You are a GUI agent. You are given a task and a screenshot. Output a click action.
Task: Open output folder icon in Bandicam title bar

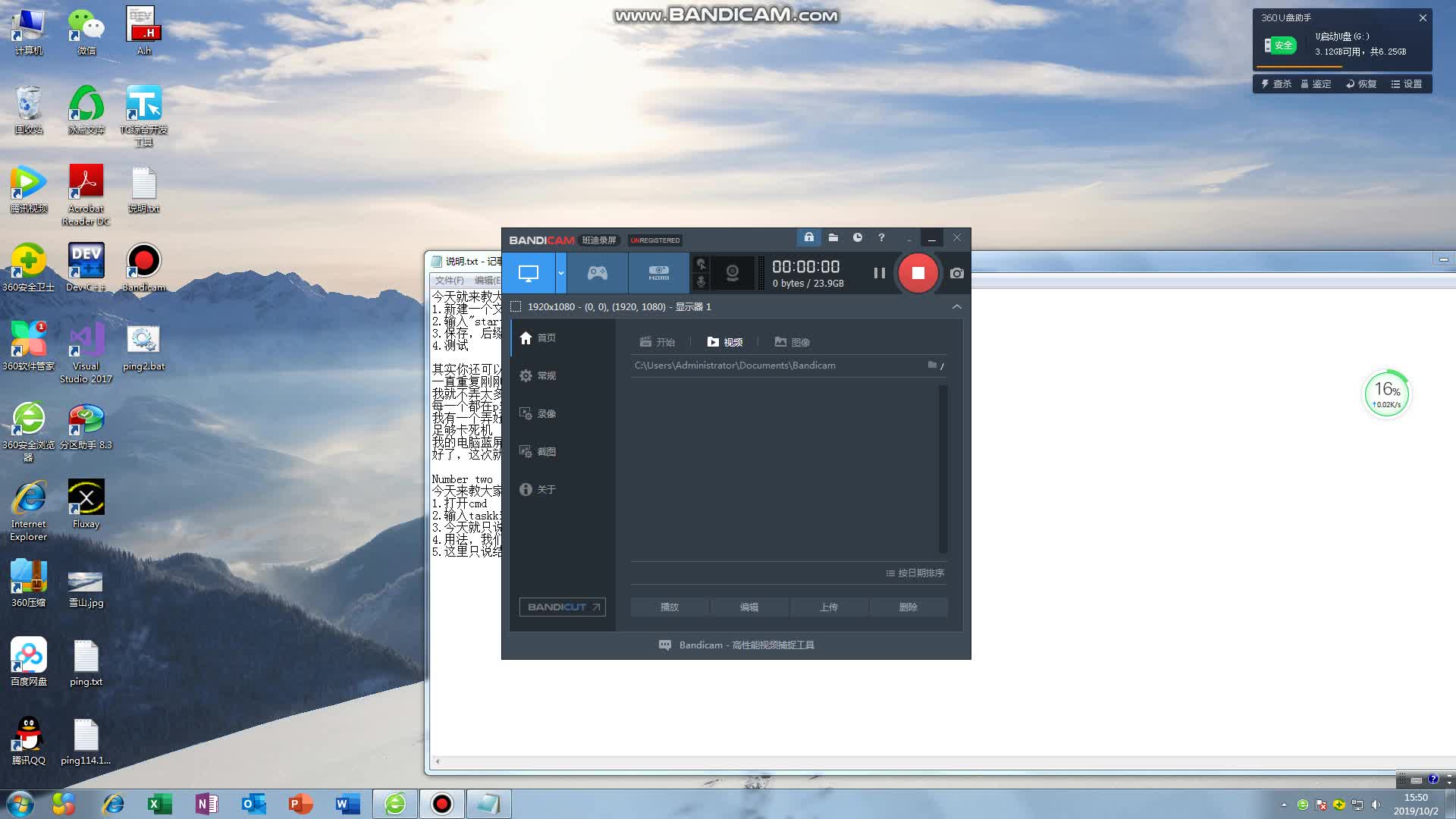pyautogui.click(x=833, y=238)
